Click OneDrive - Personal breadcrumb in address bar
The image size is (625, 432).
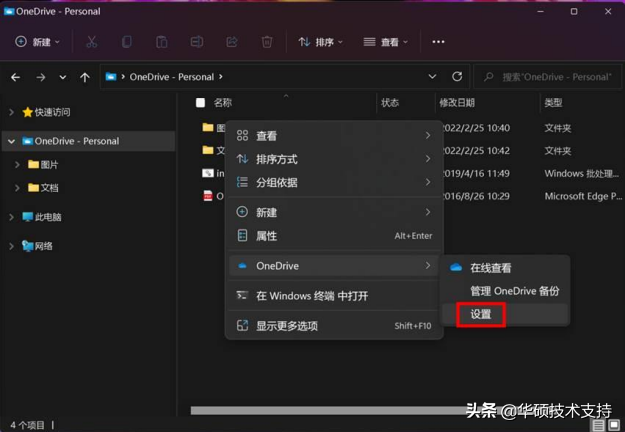[x=172, y=77]
